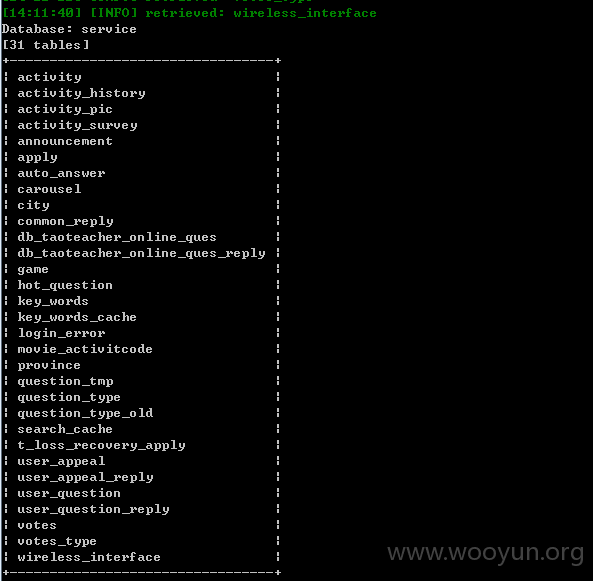The width and height of the screenshot is (593, 581).
Task: Click 'hot_question' table name
Action: click(x=65, y=285)
